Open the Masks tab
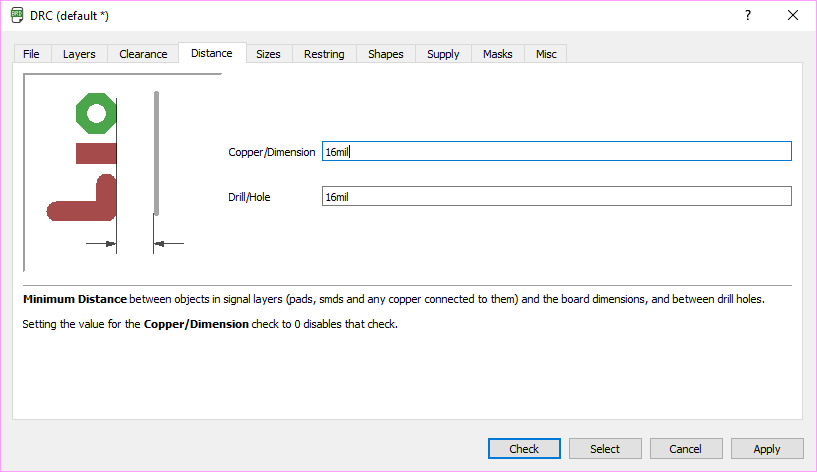 pyautogui.click(x=498, y=54)
